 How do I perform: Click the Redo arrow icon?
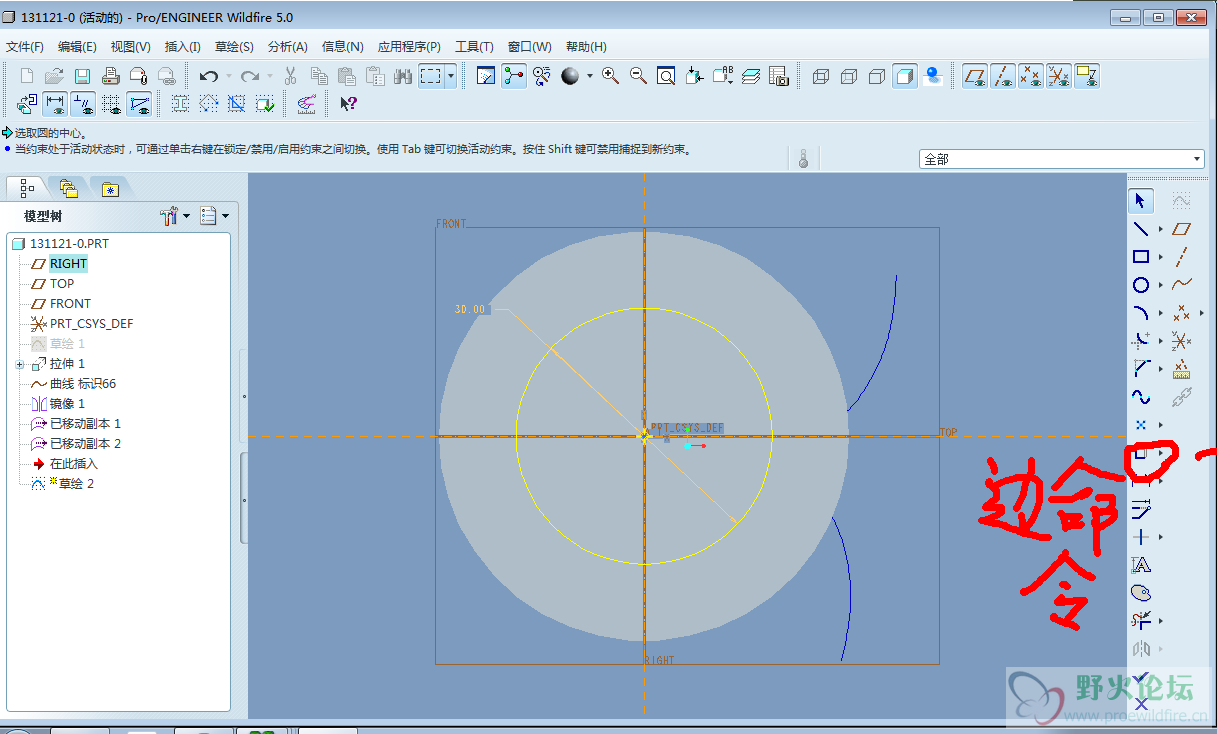click(x=250, y=76)
